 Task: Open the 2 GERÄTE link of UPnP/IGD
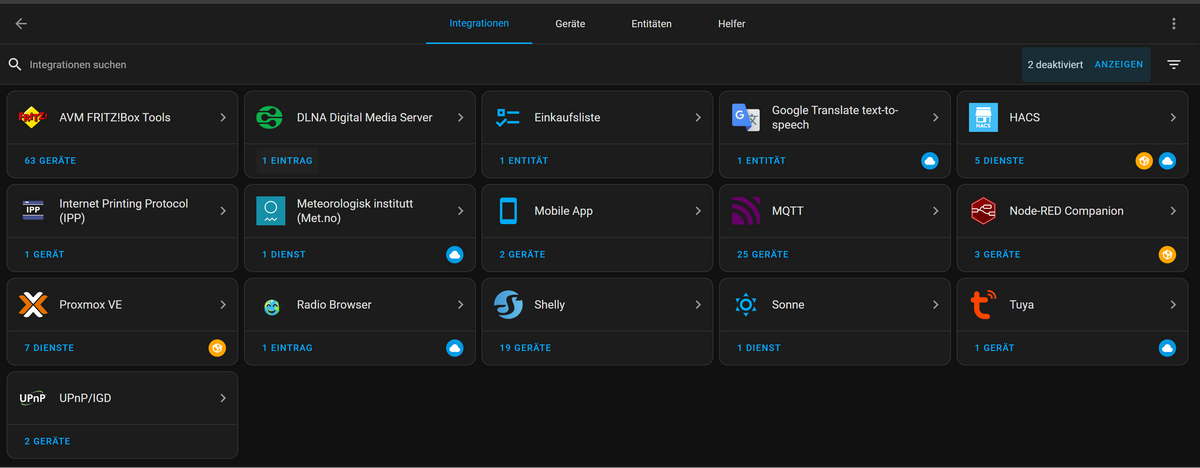[x=48, y=441]
